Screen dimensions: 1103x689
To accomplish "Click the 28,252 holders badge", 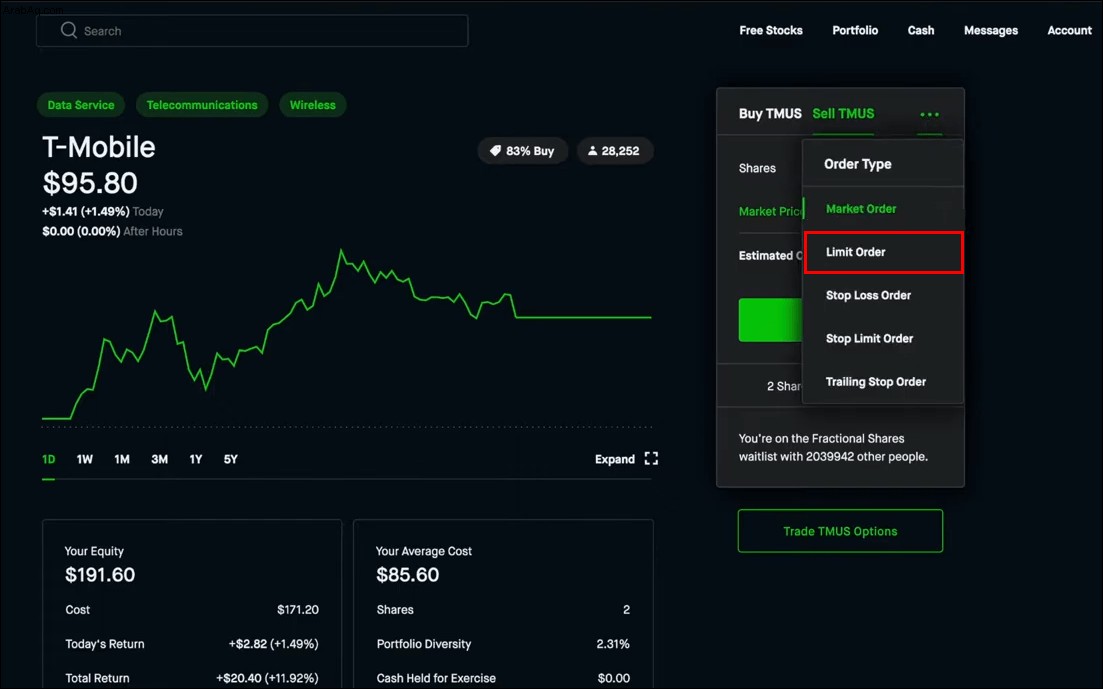I will point(615,151).
